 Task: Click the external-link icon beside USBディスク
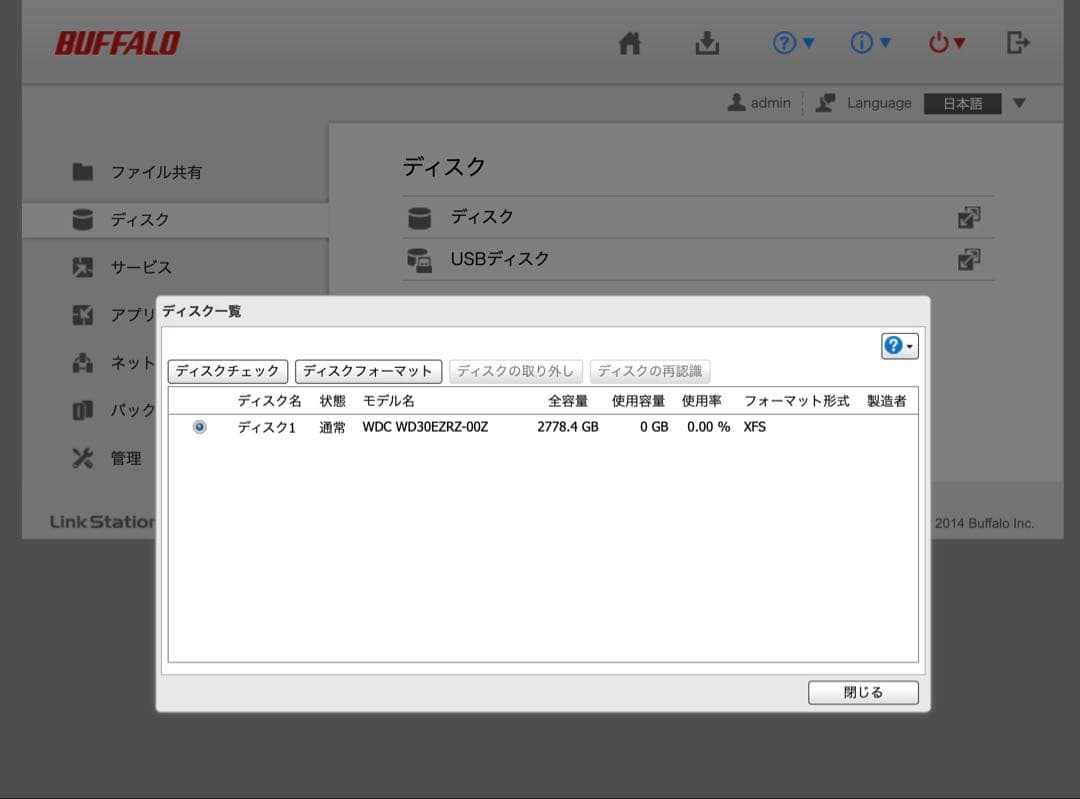[968, 258]
